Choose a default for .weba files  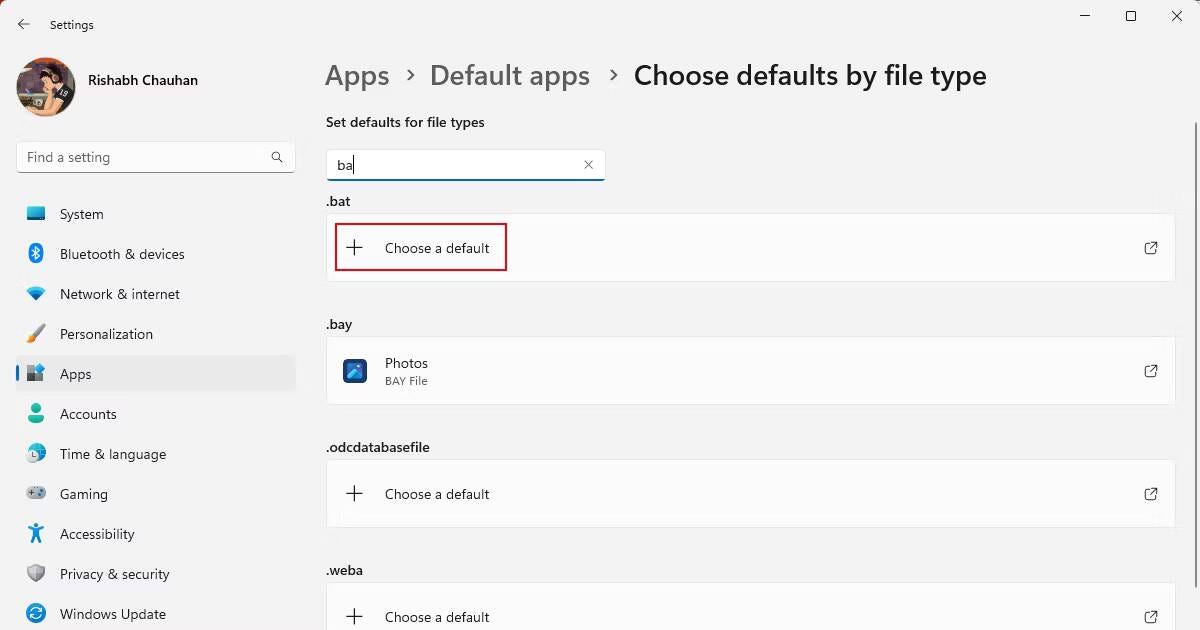437,616
